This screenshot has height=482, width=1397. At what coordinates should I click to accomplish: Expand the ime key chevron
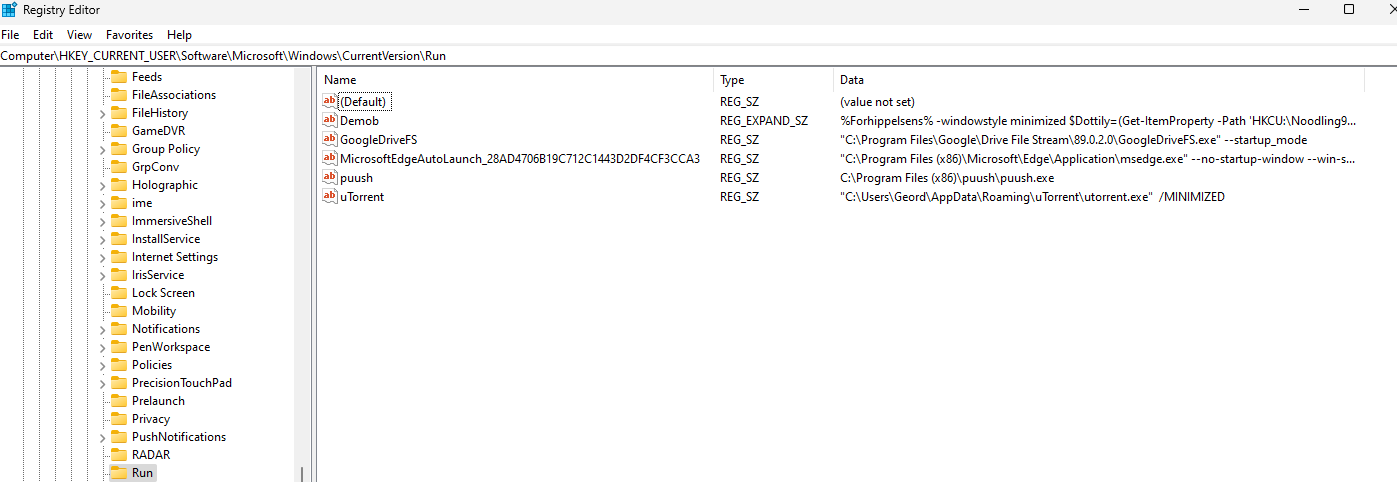[x=102, y=204]
